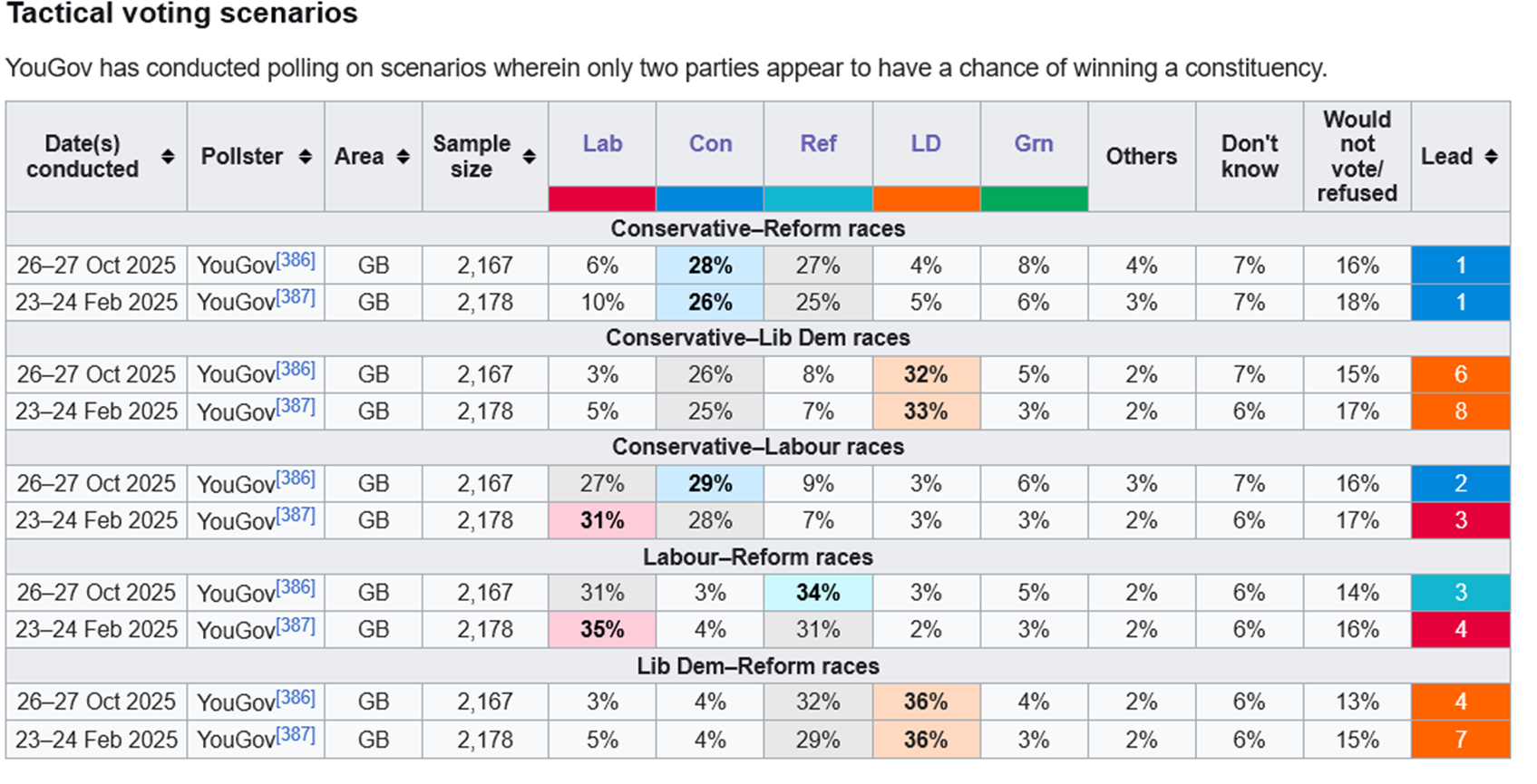This screenshot has width=1537, height=784.
Task: Open citation 386 in Labour–Reform races
Action: 296,587
